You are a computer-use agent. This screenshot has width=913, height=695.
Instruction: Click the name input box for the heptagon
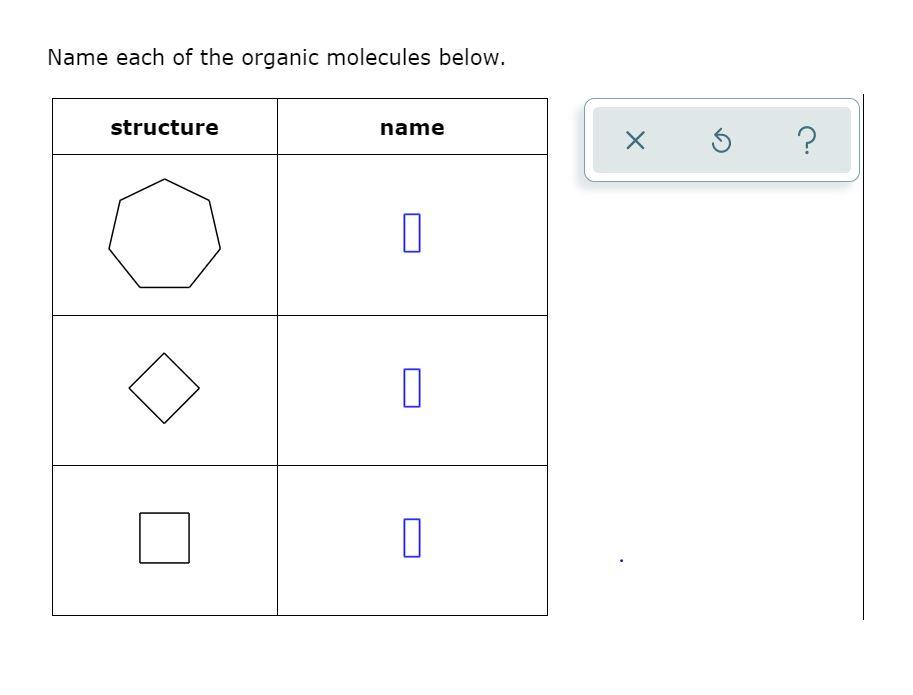(x=411, y=233)
